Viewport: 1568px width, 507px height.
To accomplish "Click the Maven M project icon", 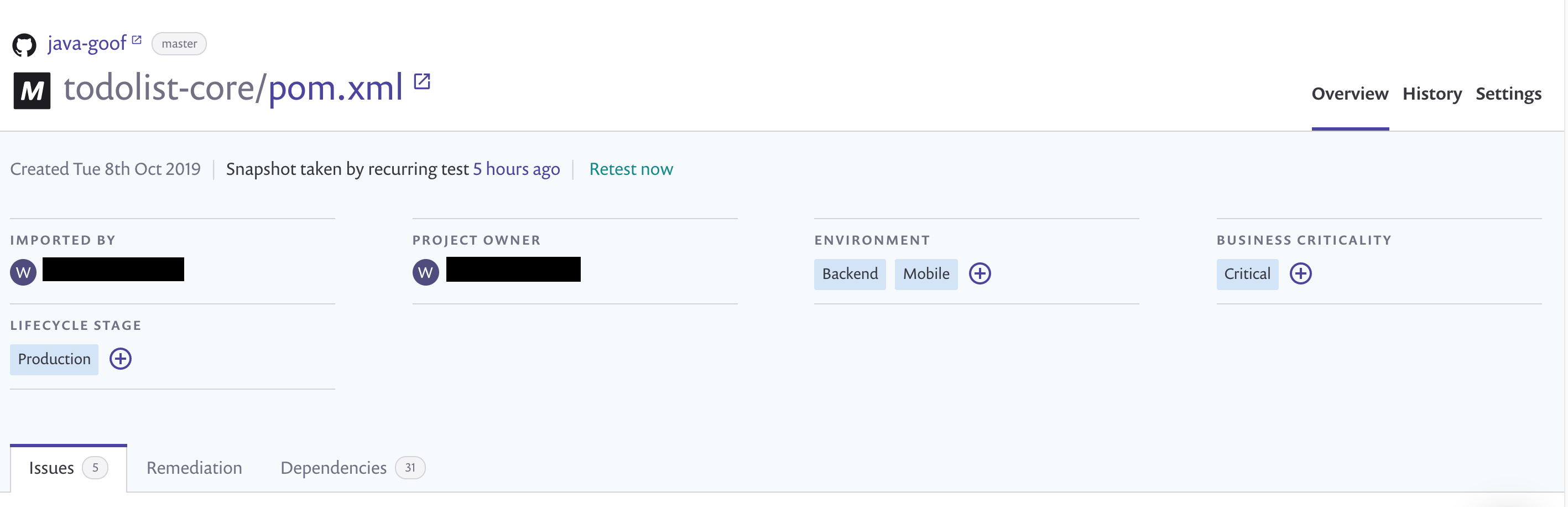I will [32, 91].
